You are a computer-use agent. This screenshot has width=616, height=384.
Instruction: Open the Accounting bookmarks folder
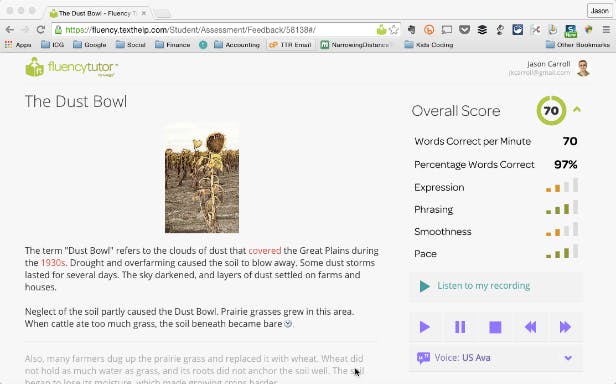coord(237,45)
